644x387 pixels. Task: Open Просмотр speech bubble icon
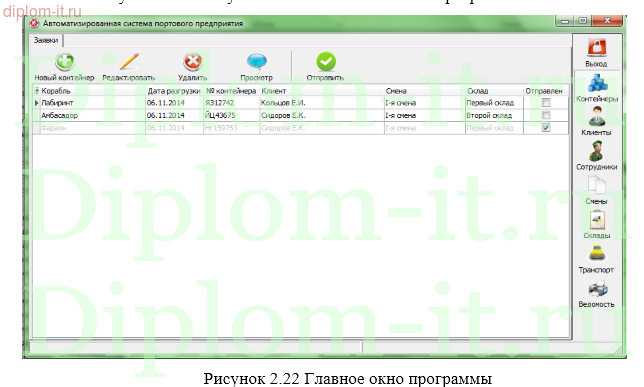[257, 62]
